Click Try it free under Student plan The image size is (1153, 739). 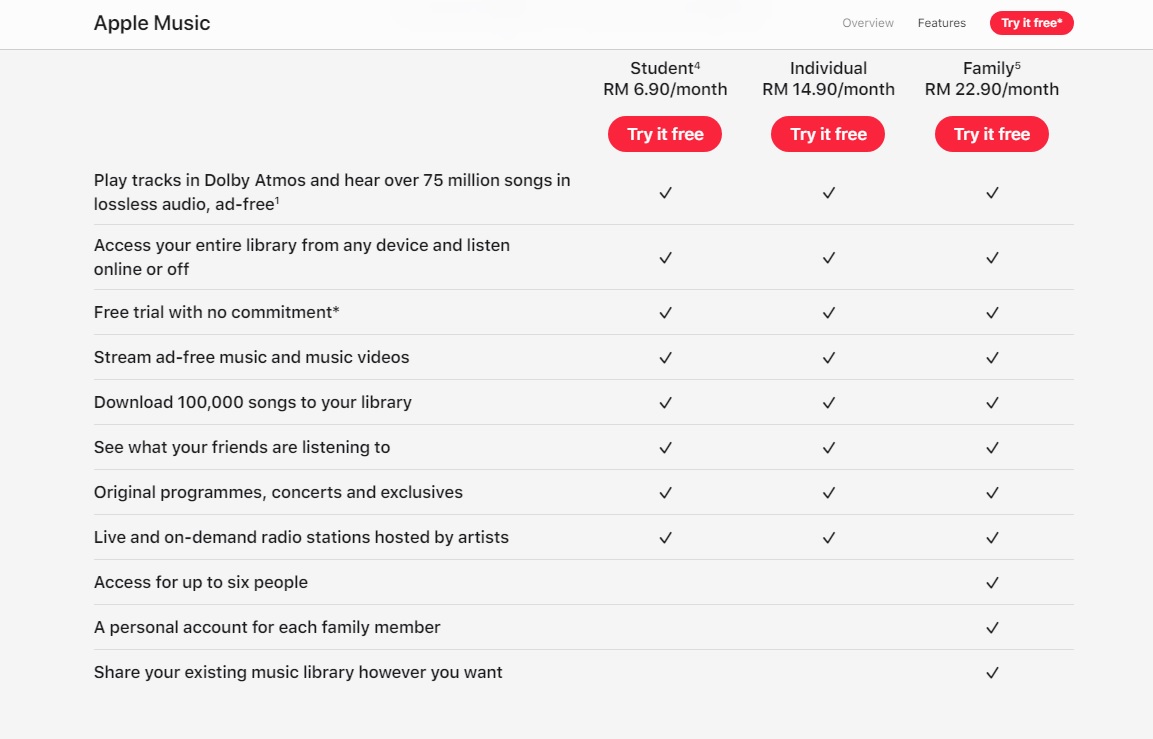[665, 134]
